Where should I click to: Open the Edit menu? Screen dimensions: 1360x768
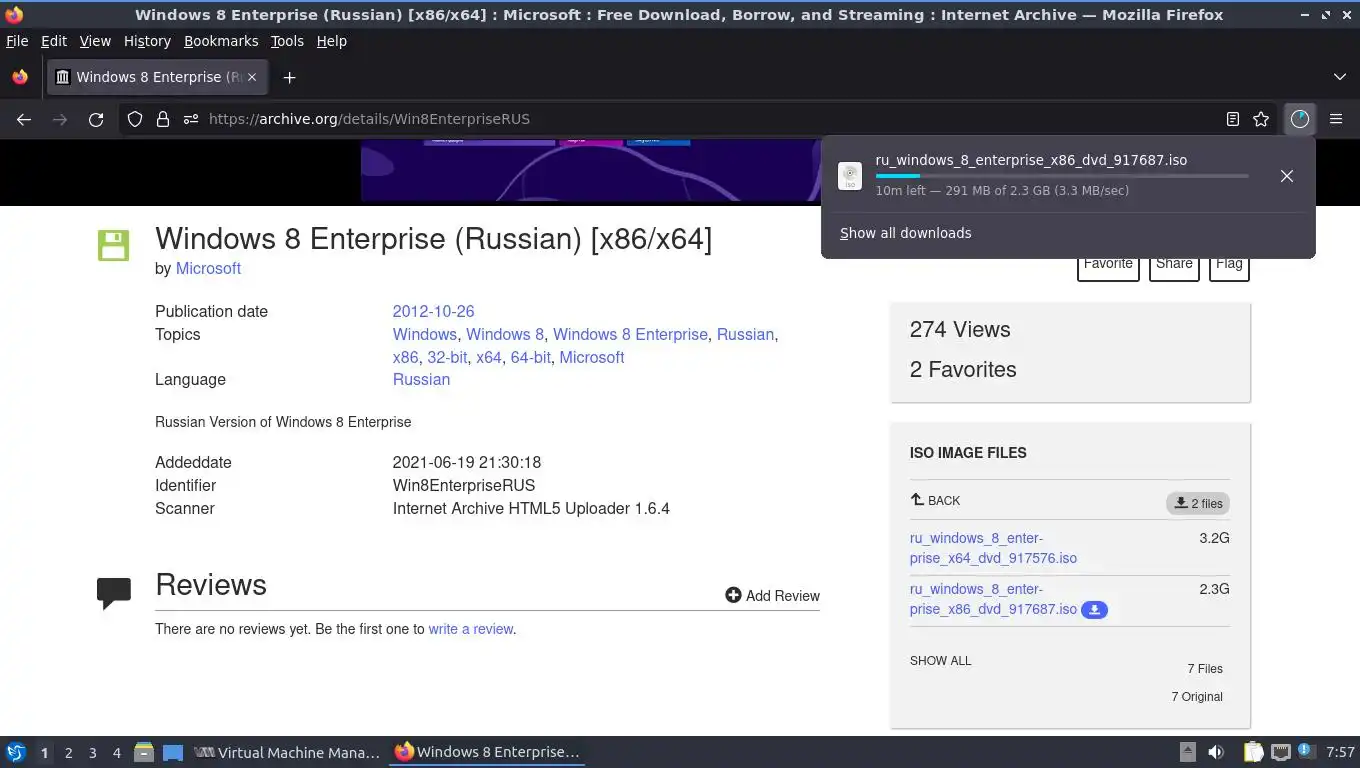click(54, 41)
